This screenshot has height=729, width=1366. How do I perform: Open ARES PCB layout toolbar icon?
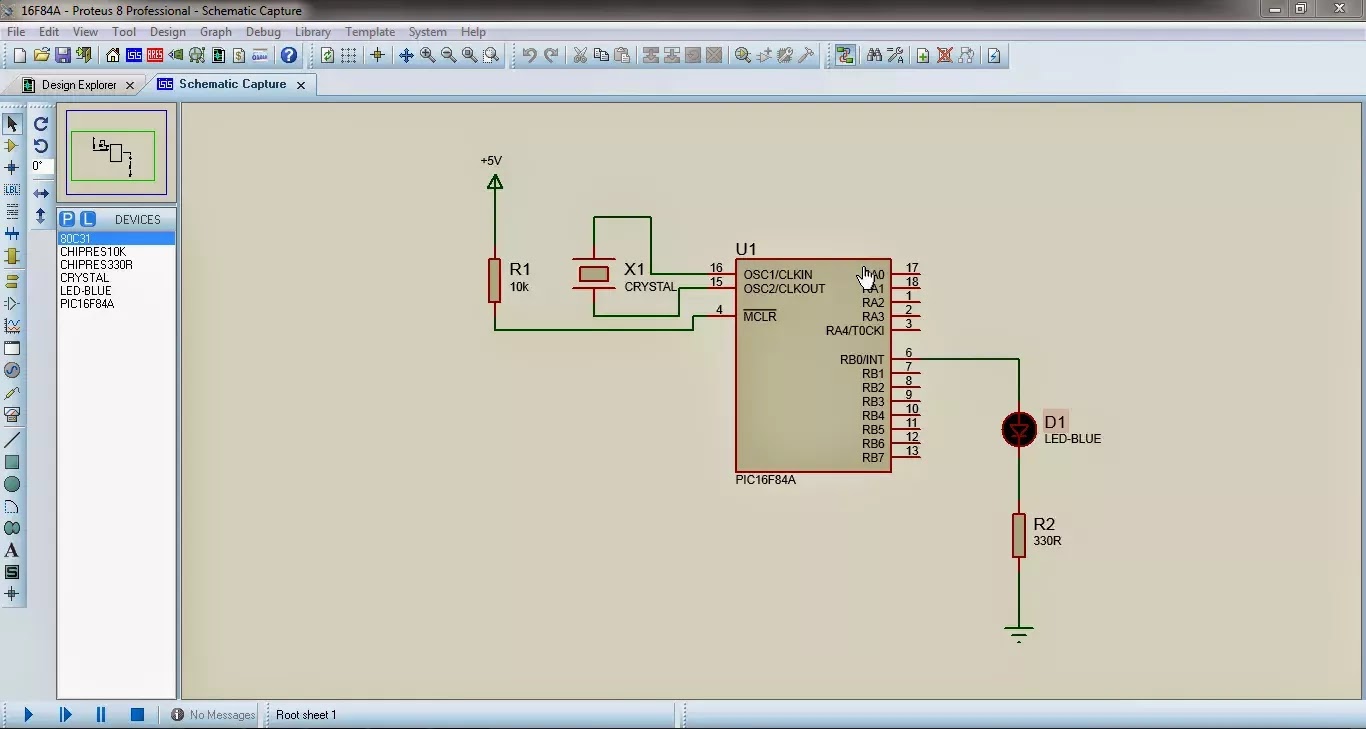click(154, 55)
